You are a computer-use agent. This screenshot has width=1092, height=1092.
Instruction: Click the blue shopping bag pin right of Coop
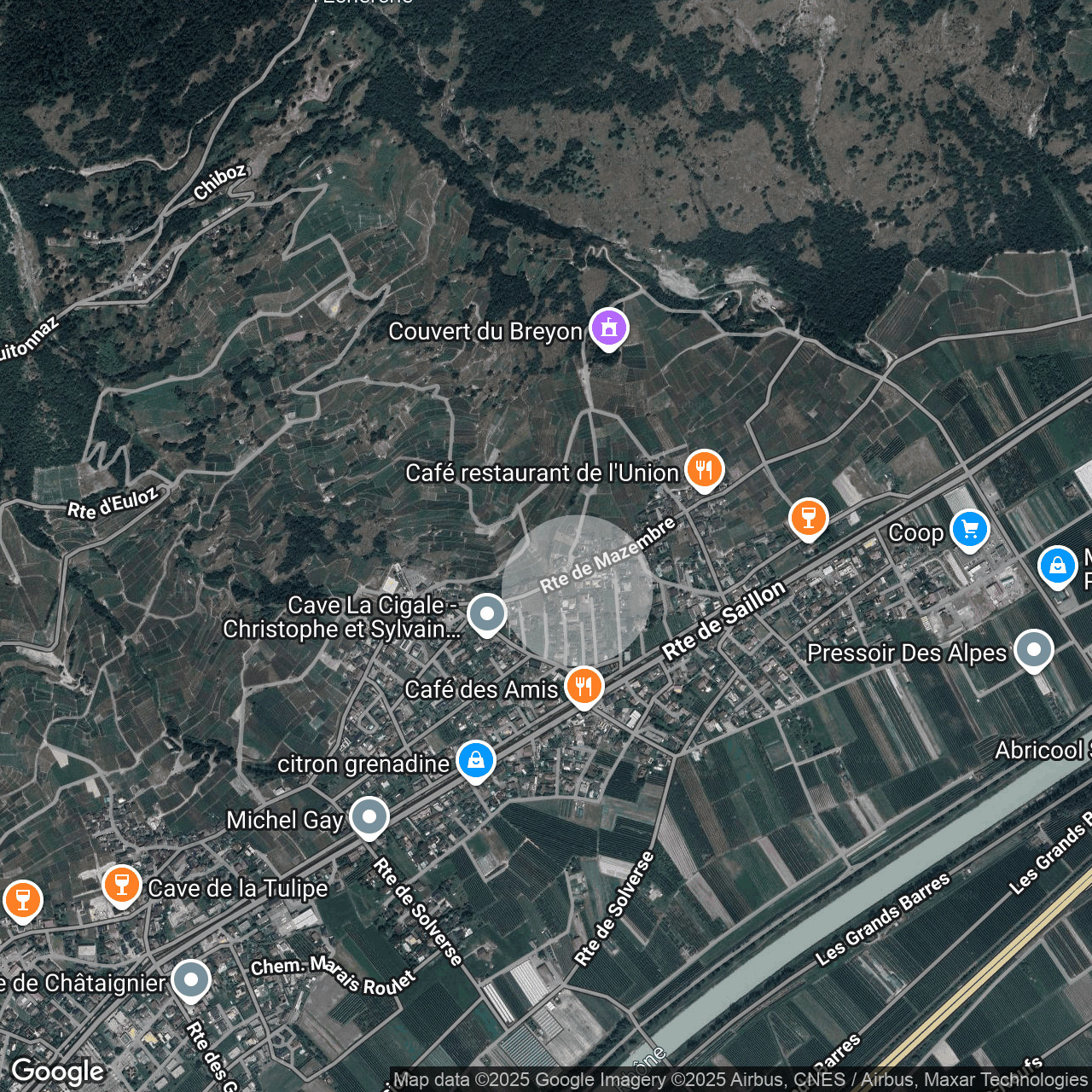coord(1058,566)
